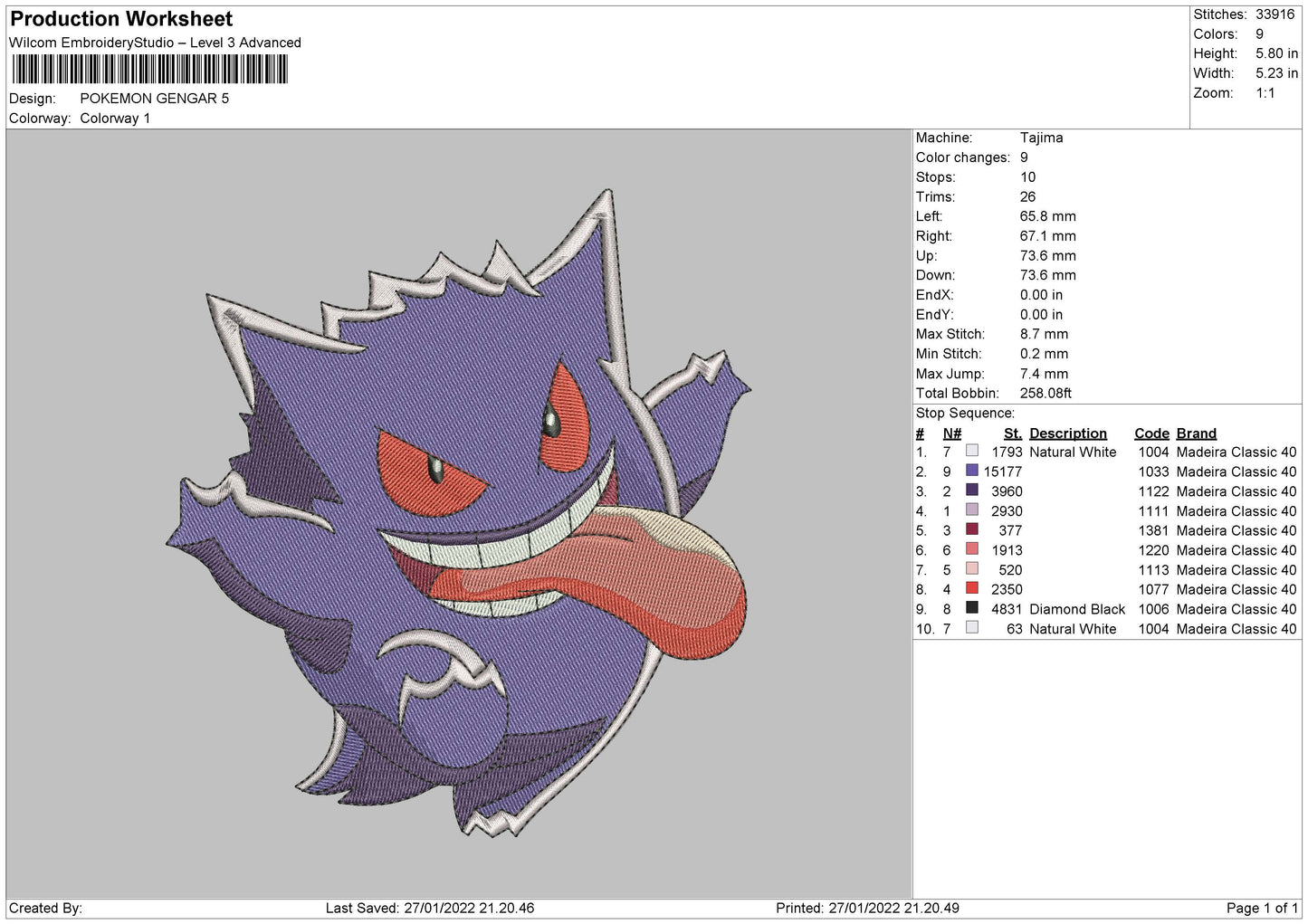The height and width of the screenshot is (924, 1308).
Task: Click 'Madeira Classic 40' in code 1122 row
Action: (1236, 491)
